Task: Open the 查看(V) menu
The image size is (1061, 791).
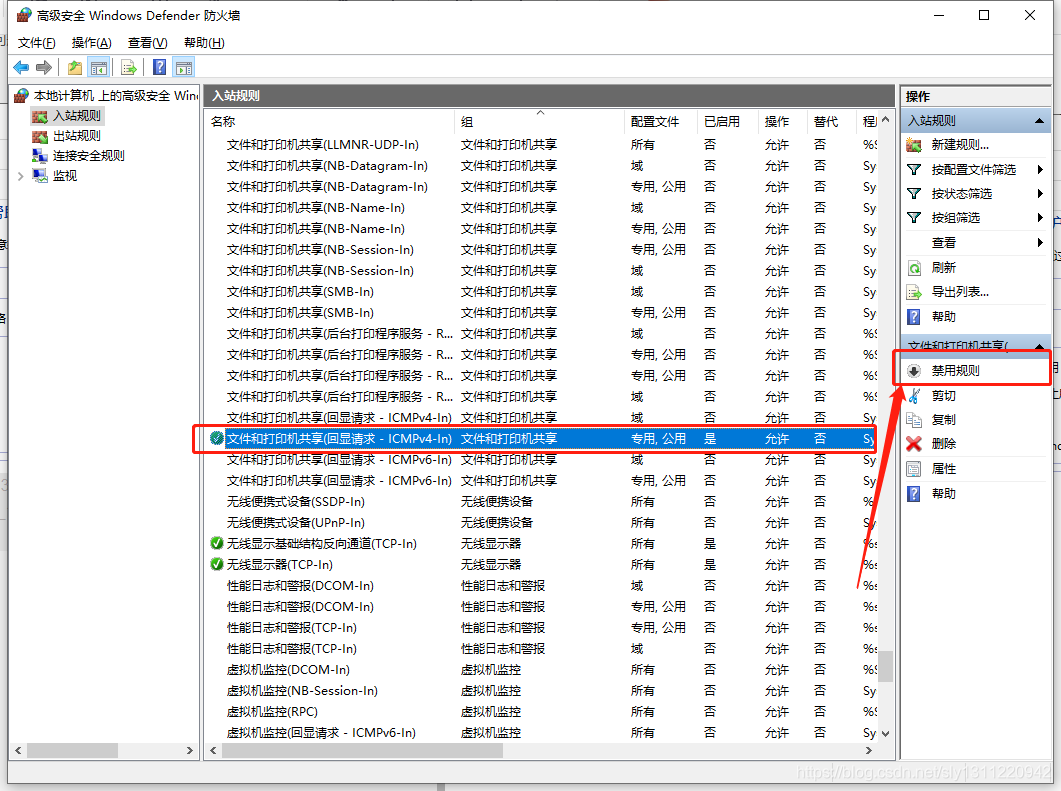Action: tap(148, 43)
